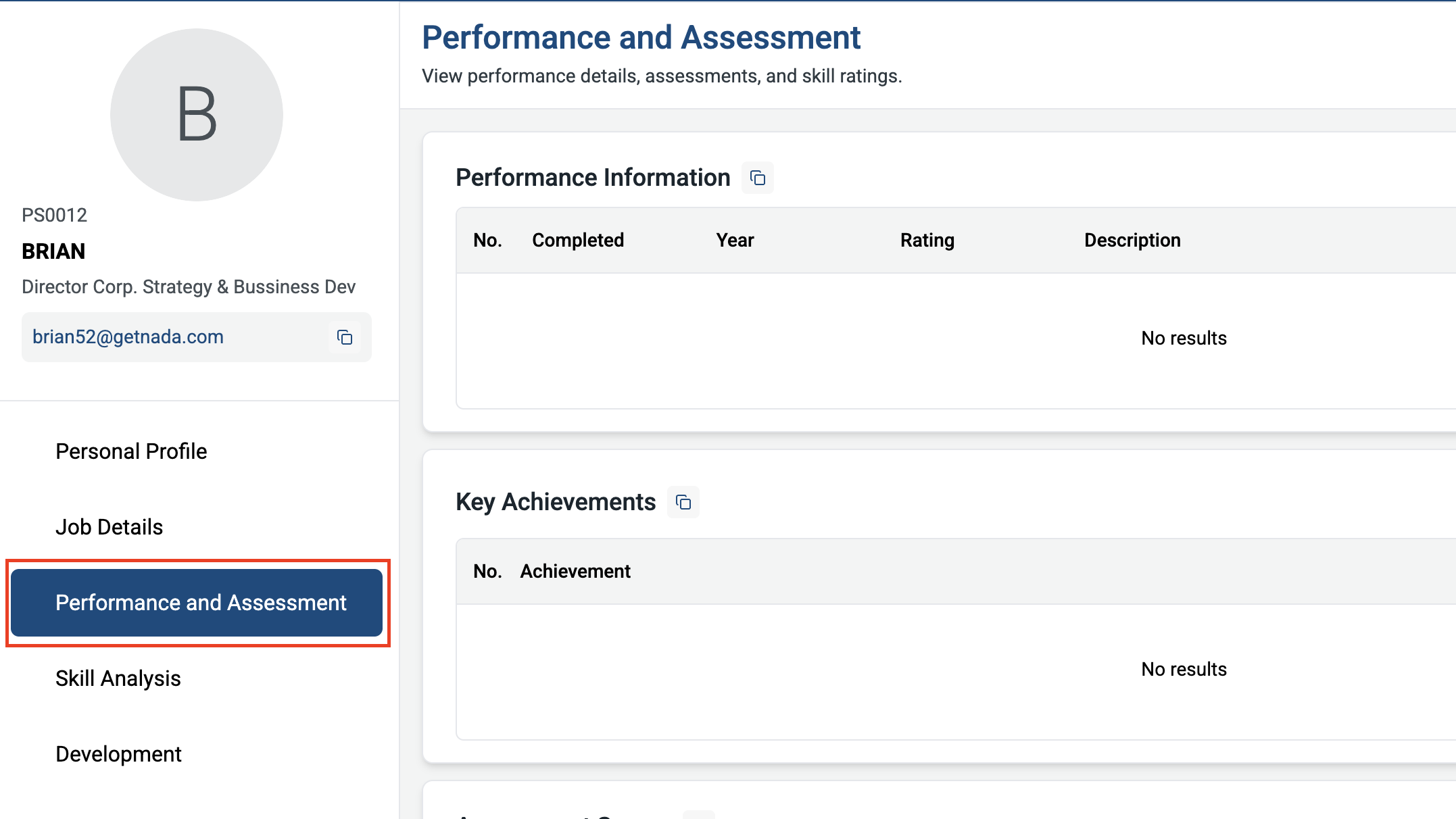
Task: Click the Achievement column header
Action: [x=575, y=572]
